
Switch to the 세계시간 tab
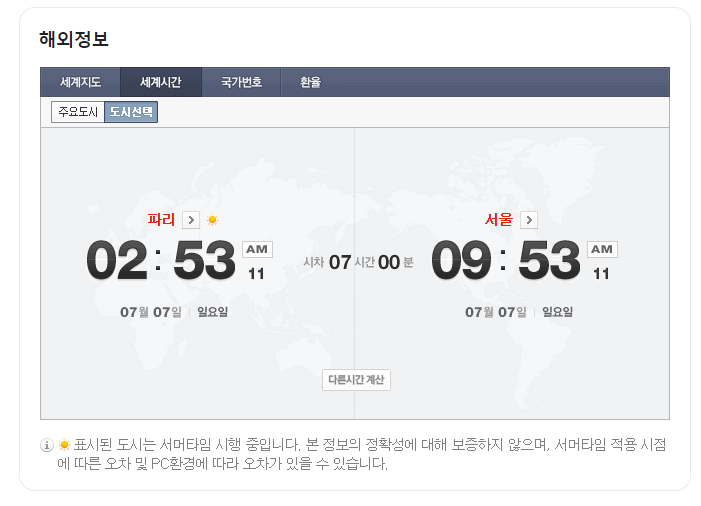pos(161,82)
